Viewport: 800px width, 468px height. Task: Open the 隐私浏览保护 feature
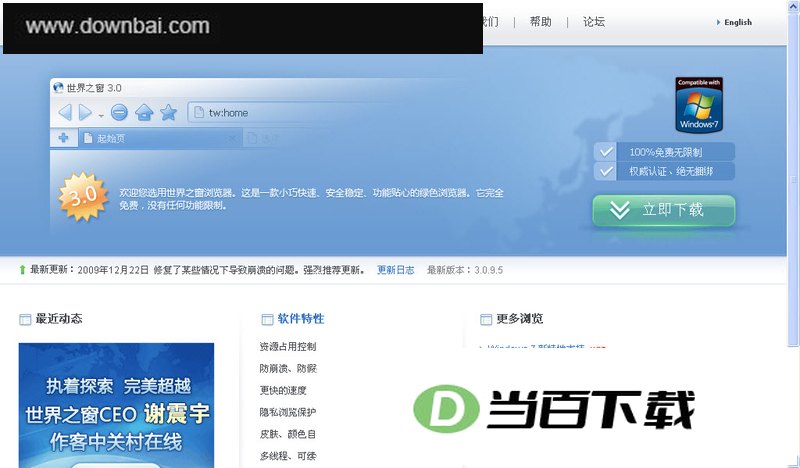(x=288, y=412)
